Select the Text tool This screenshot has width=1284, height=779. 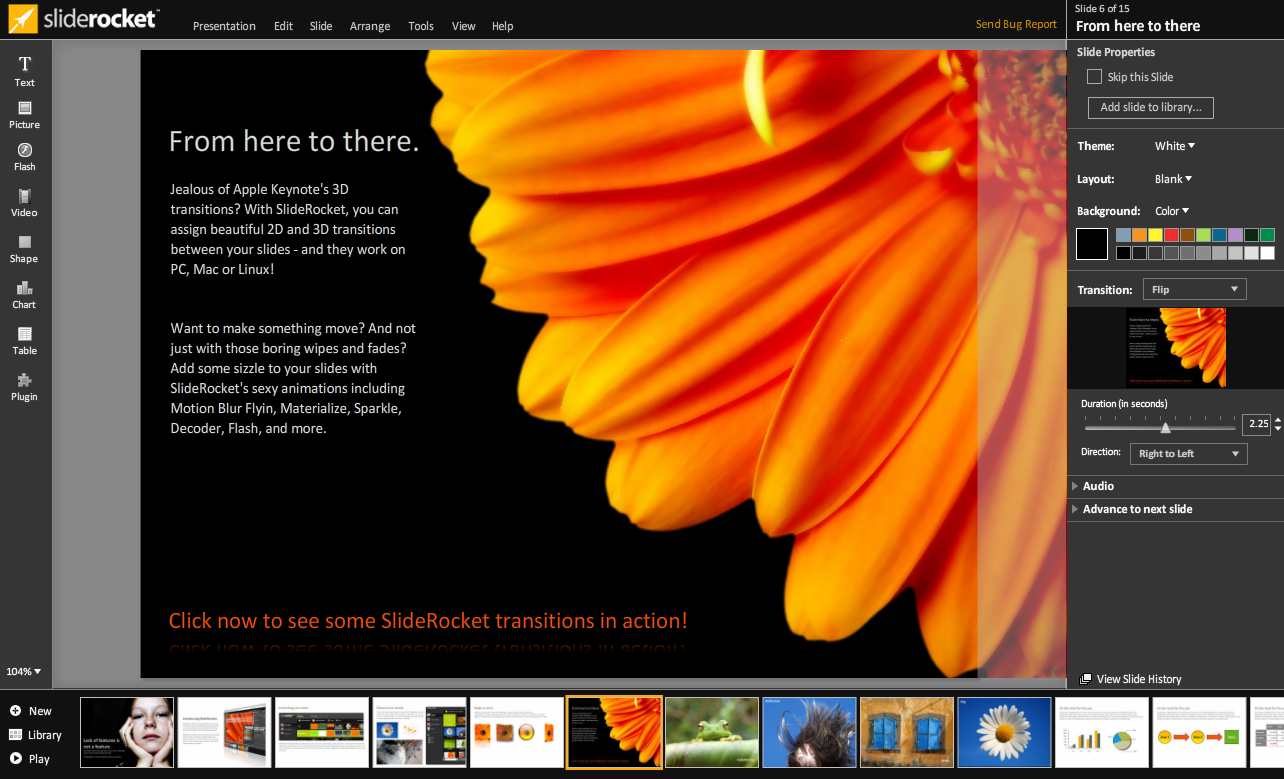tap(25, 71)
